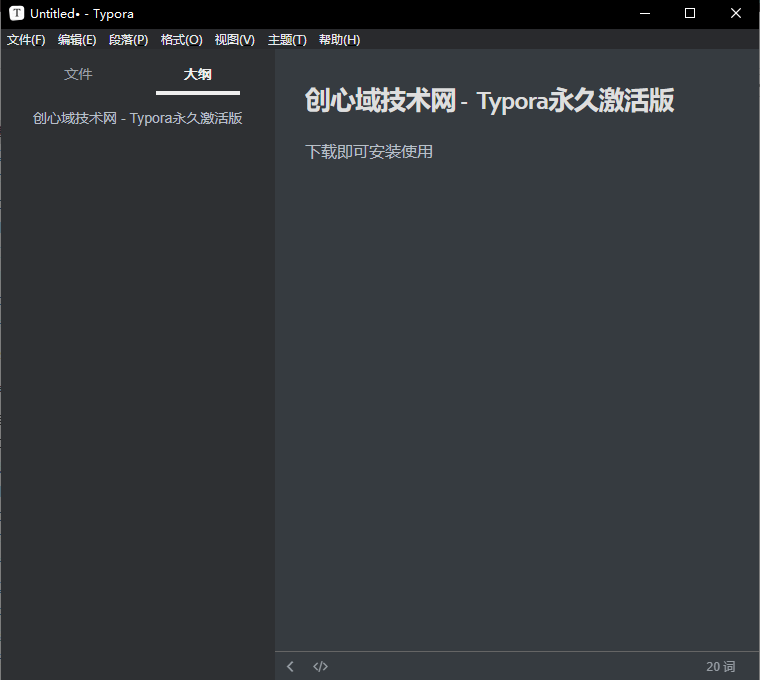Open the 主题(T) menu
The image size is (760, 680).
[287, 40]
